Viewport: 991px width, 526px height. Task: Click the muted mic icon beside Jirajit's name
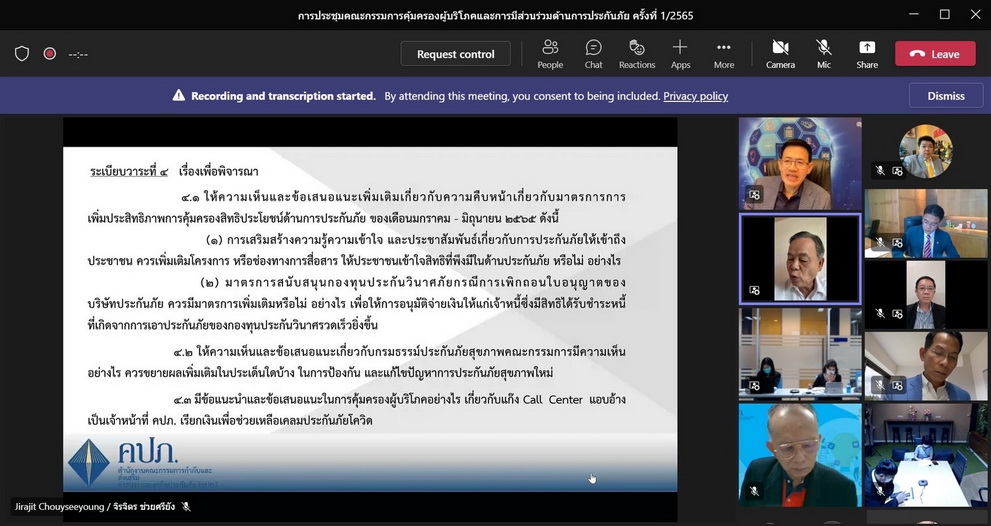coord(186,507)
